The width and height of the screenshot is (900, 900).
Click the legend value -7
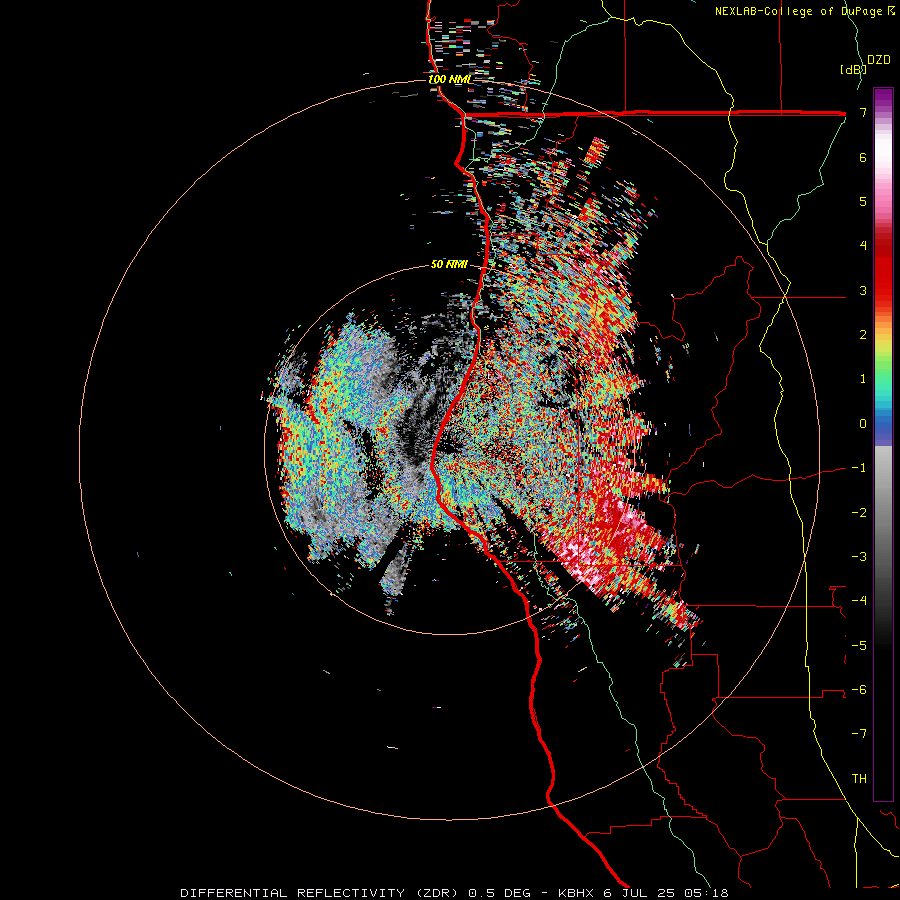pyautogui.click(x=859, y=734)
